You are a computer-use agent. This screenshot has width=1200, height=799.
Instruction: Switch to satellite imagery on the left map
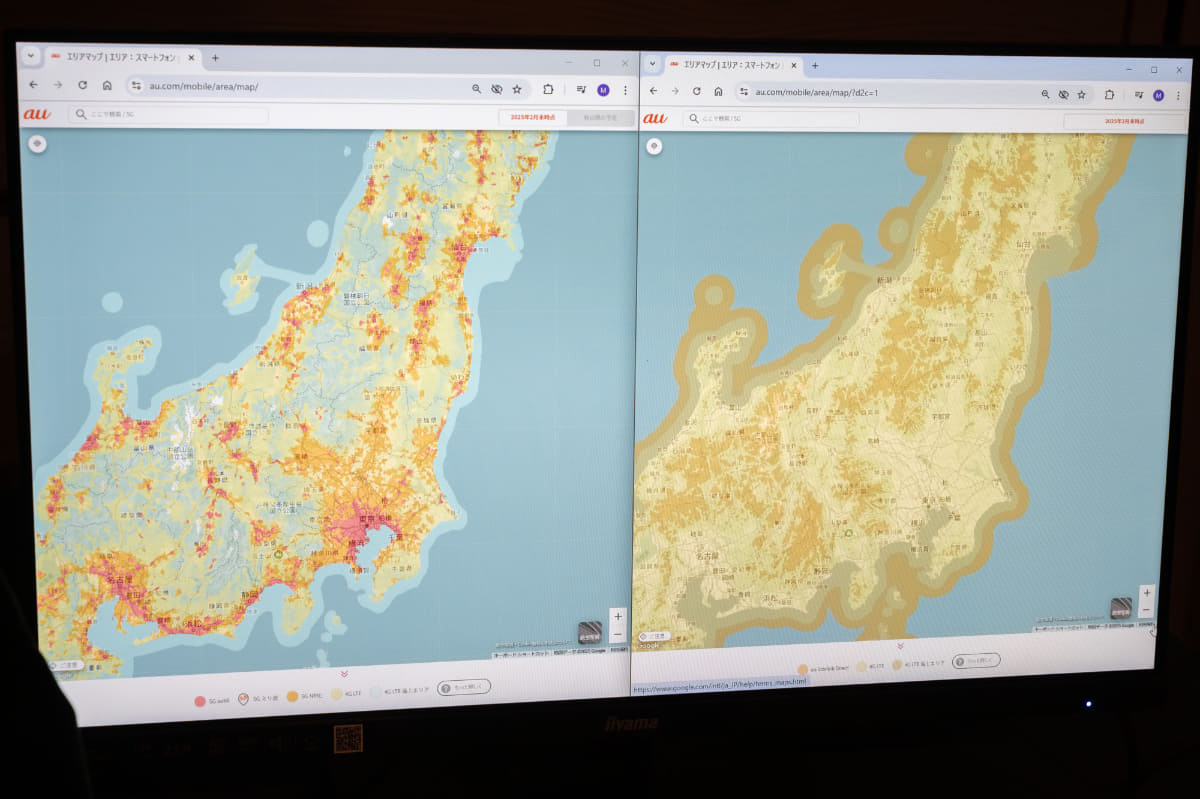[590, 632]
